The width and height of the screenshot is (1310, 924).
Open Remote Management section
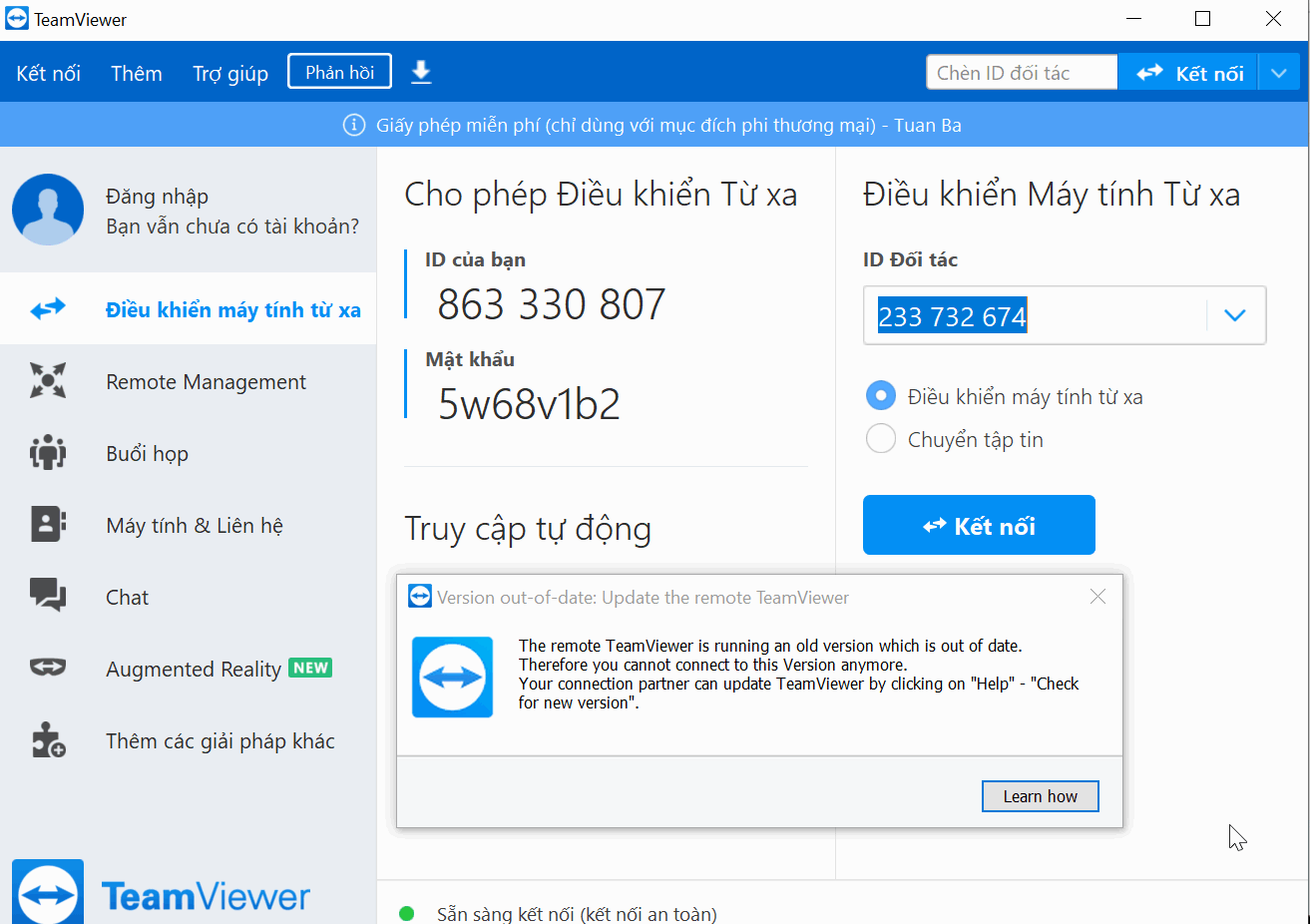189,381
